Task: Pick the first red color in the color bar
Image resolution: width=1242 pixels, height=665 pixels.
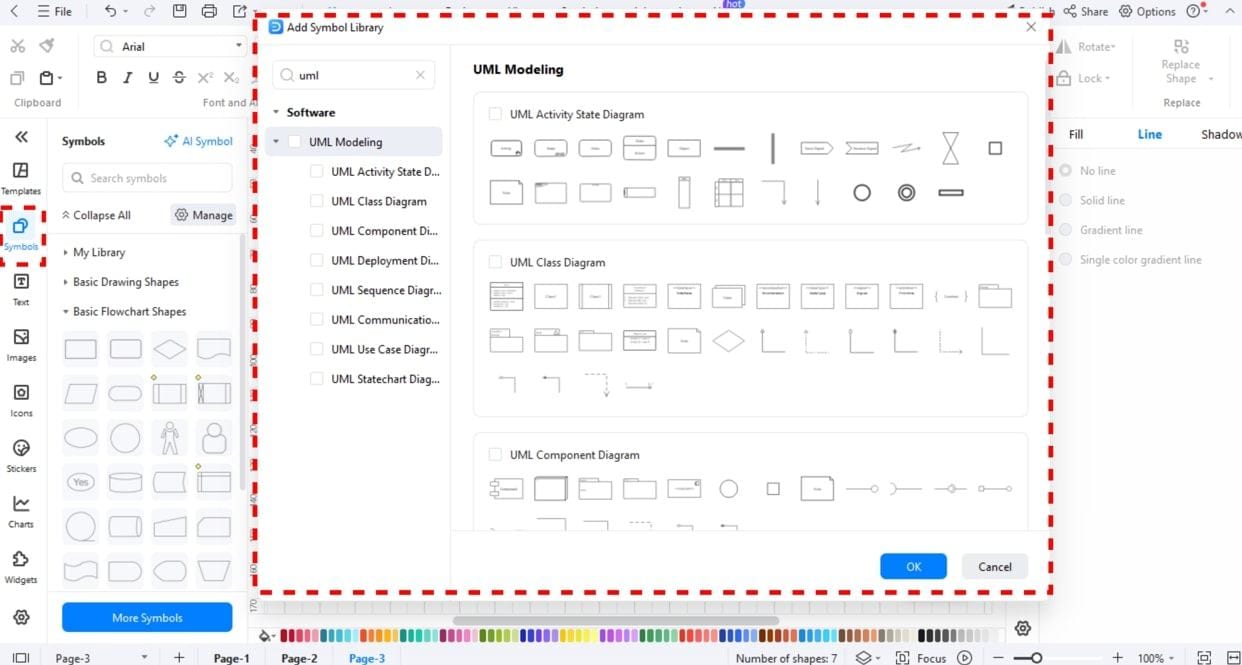Action: (285, 635)
